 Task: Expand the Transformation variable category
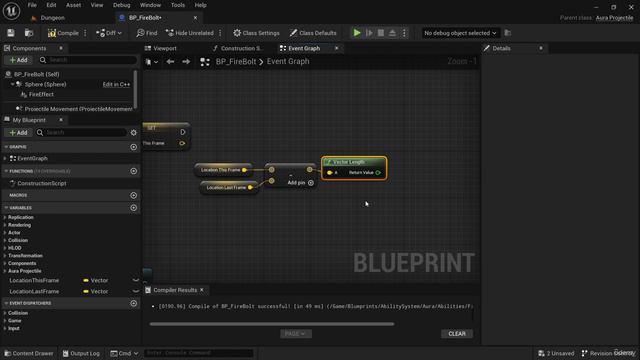[5, 256]
